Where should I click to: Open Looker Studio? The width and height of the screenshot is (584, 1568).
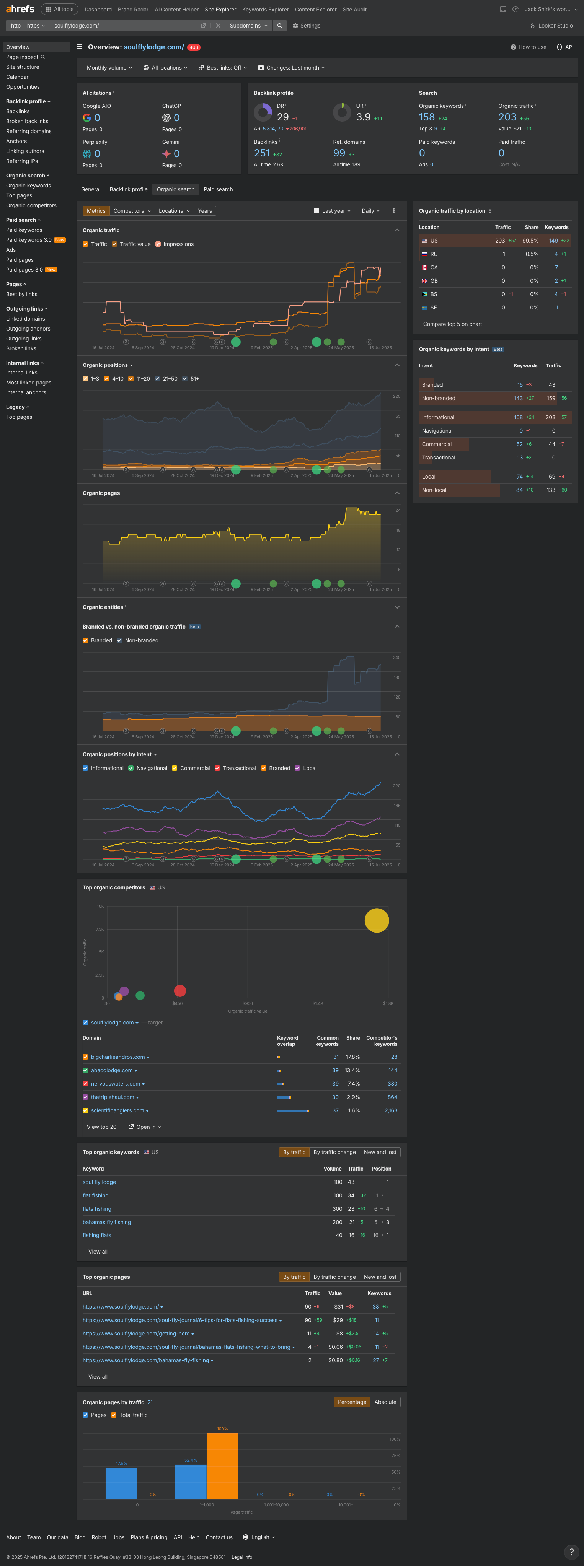[551, 26]
